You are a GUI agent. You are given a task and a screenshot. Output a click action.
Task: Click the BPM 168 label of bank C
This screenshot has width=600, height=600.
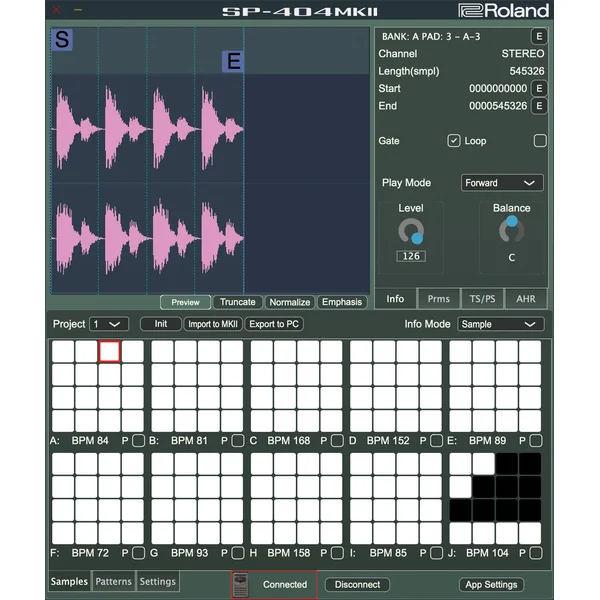click(289, 440)
